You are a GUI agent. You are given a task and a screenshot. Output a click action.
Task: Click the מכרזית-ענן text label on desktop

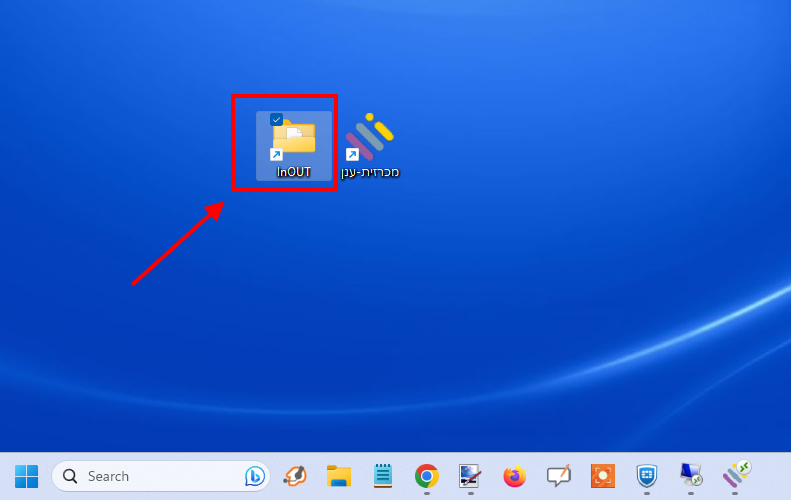[371, 172]
